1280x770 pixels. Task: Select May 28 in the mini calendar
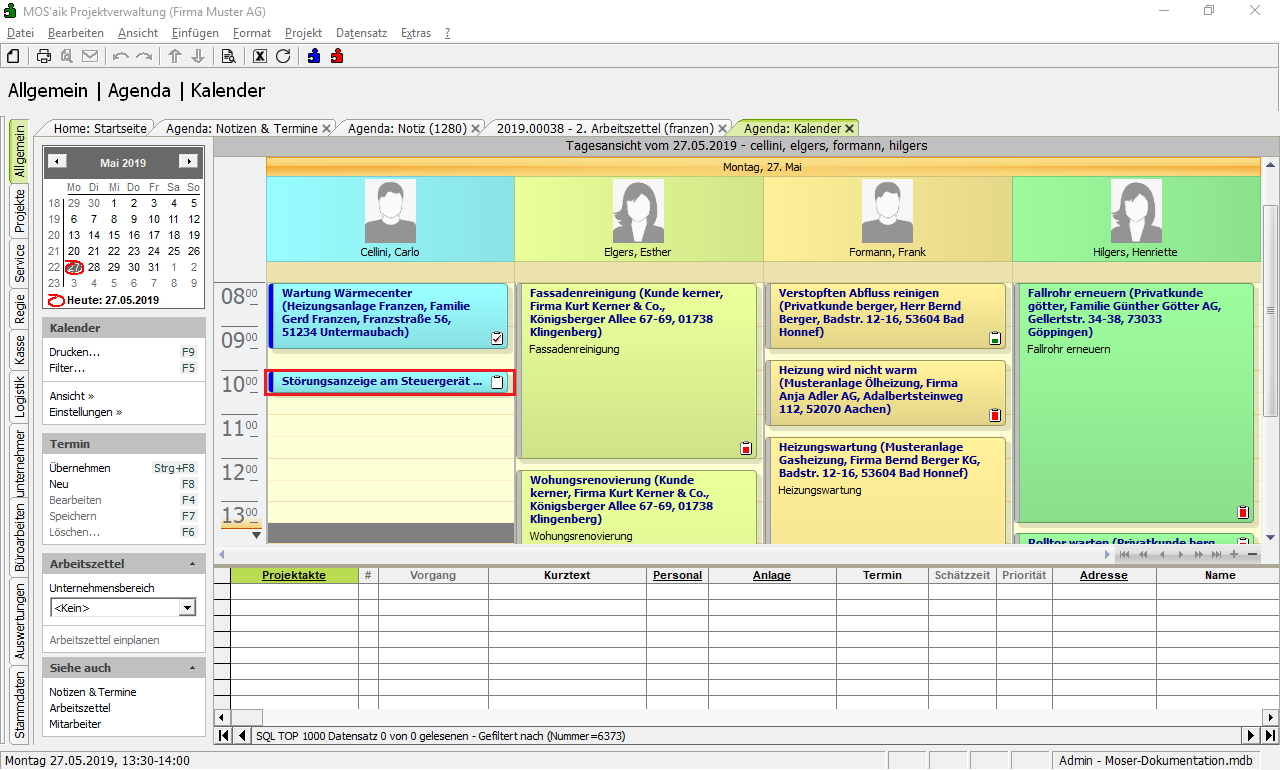[94, 267]
